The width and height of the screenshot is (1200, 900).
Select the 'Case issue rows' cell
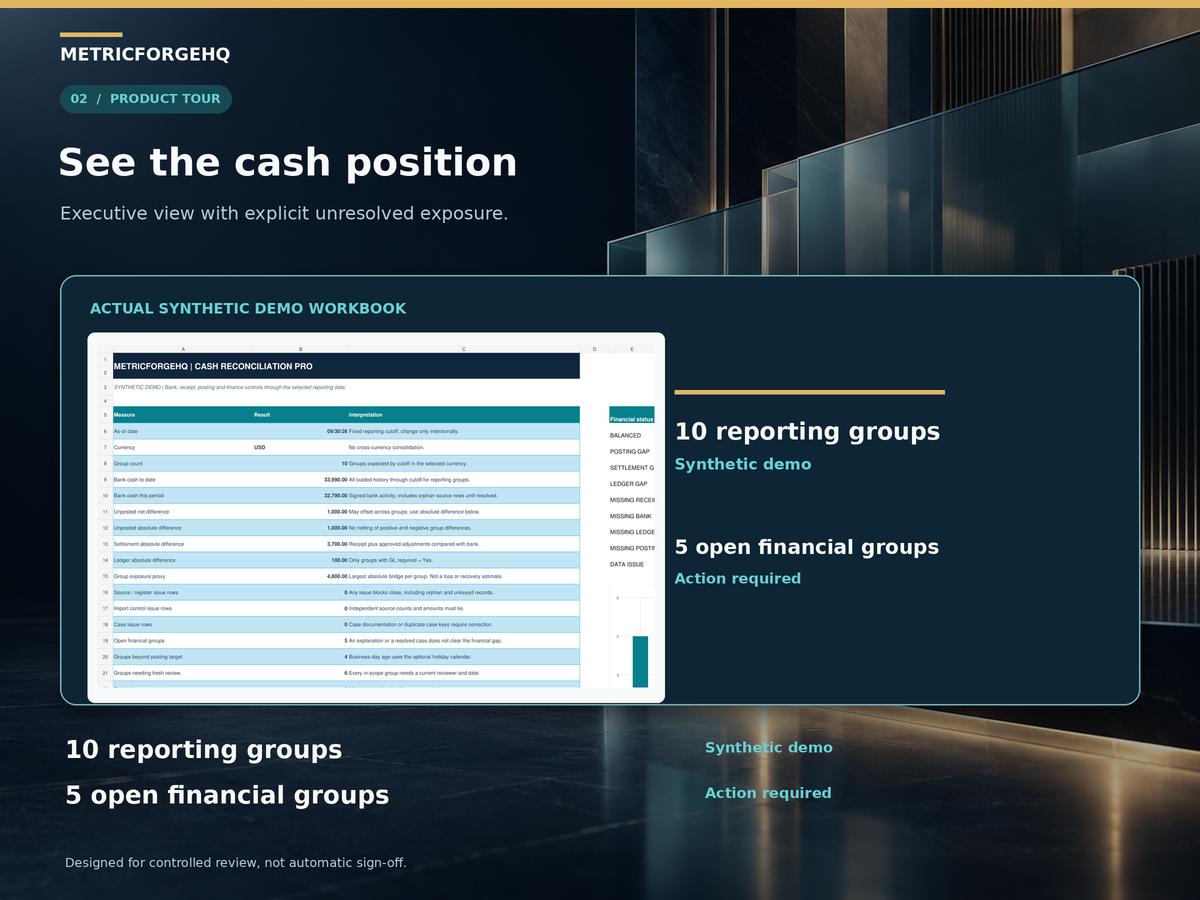click(x=182, y=624)
